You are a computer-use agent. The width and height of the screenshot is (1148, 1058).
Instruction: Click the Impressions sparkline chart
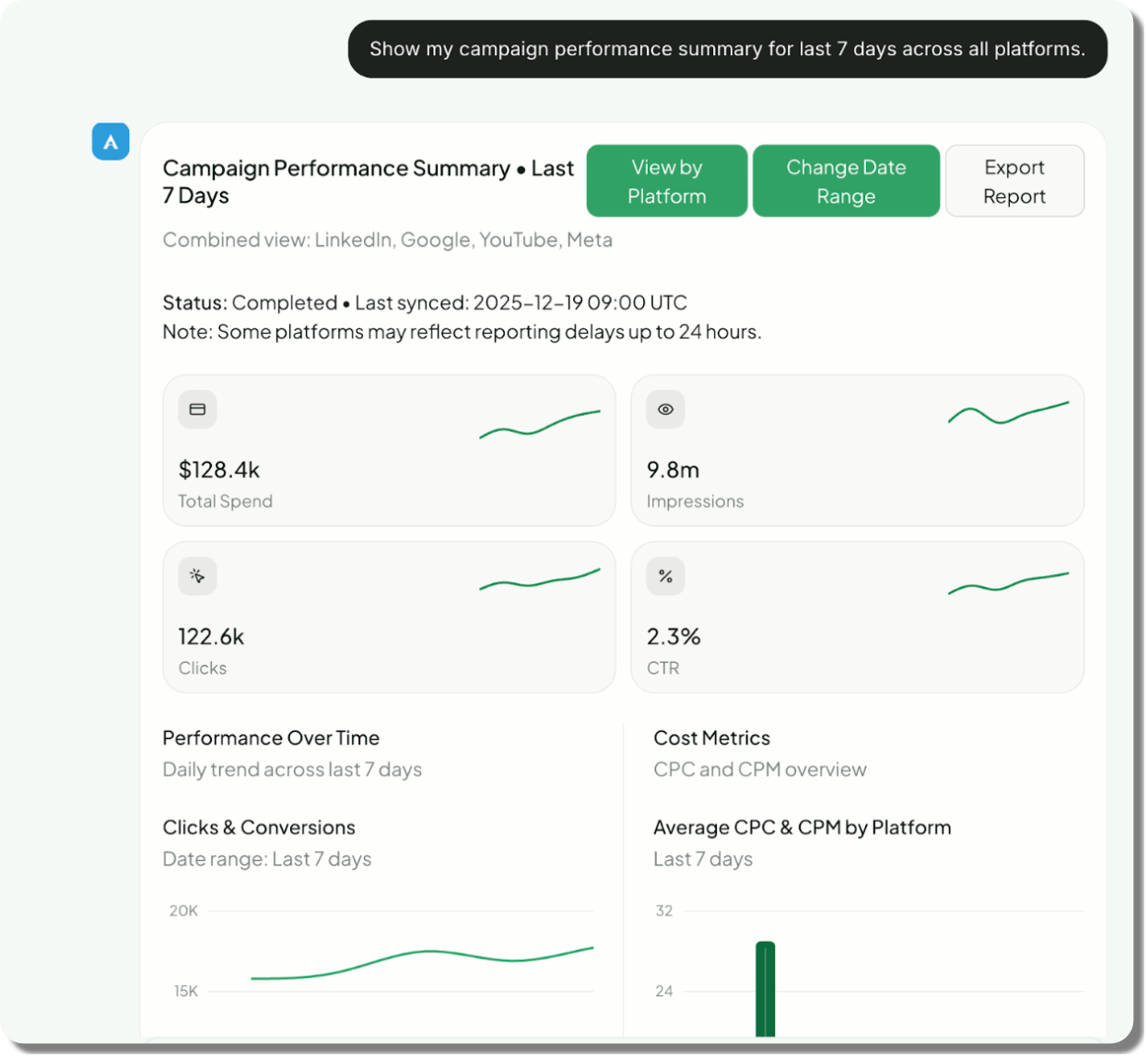[x=1008, y=413]
